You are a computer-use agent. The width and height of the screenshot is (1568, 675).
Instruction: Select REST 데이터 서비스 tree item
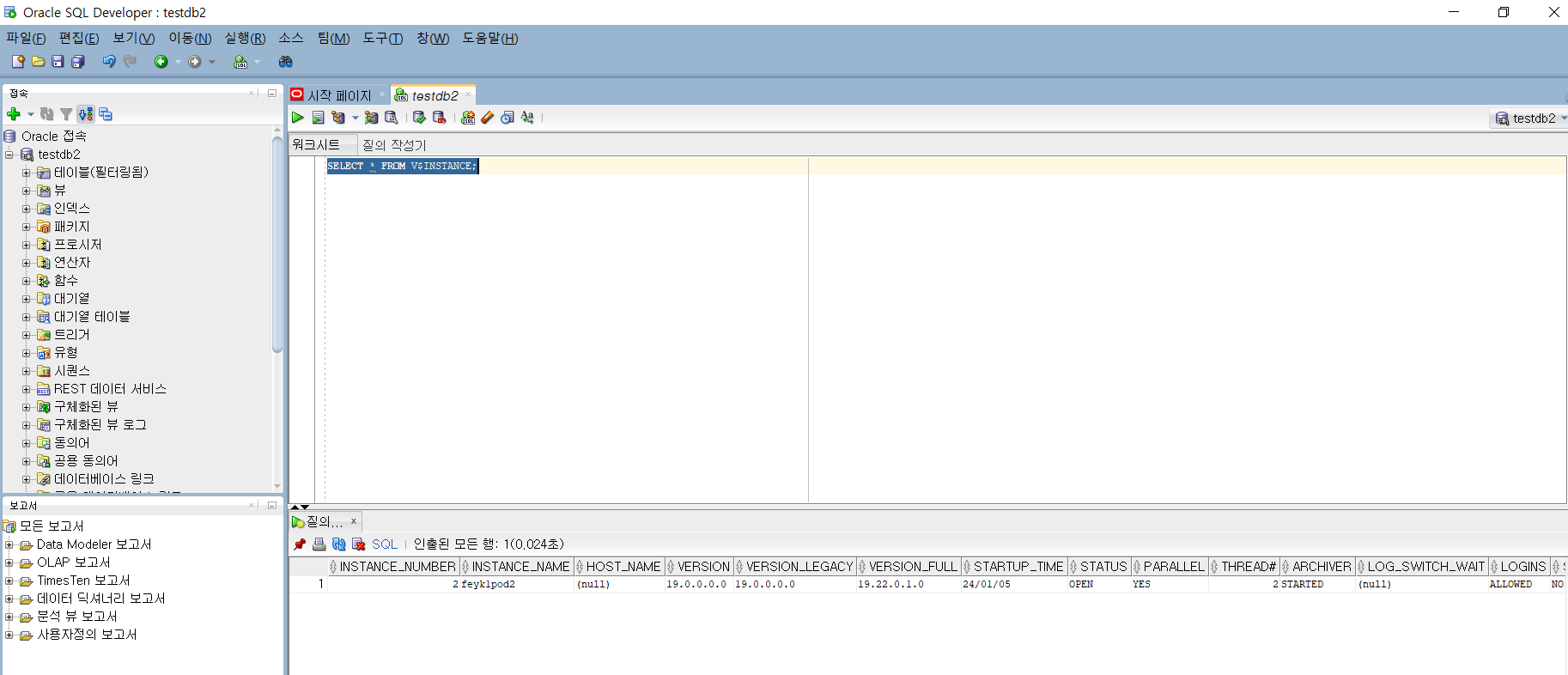110,389
